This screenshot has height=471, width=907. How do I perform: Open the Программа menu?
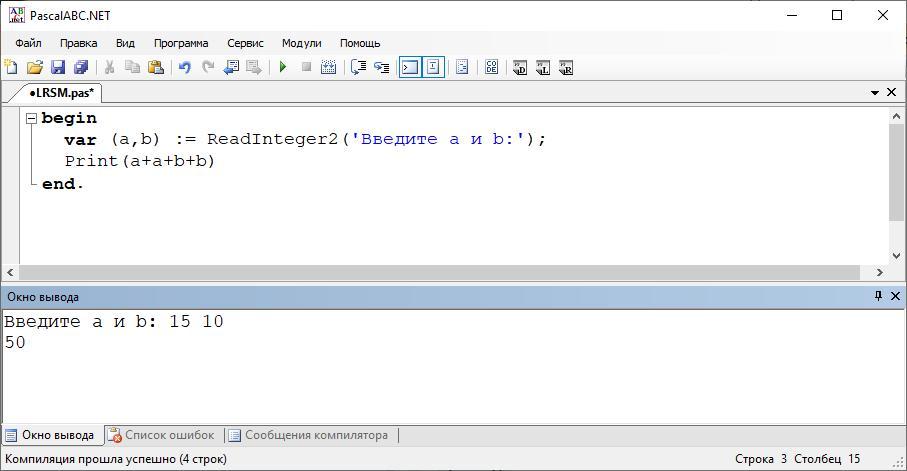pos(181,43)
